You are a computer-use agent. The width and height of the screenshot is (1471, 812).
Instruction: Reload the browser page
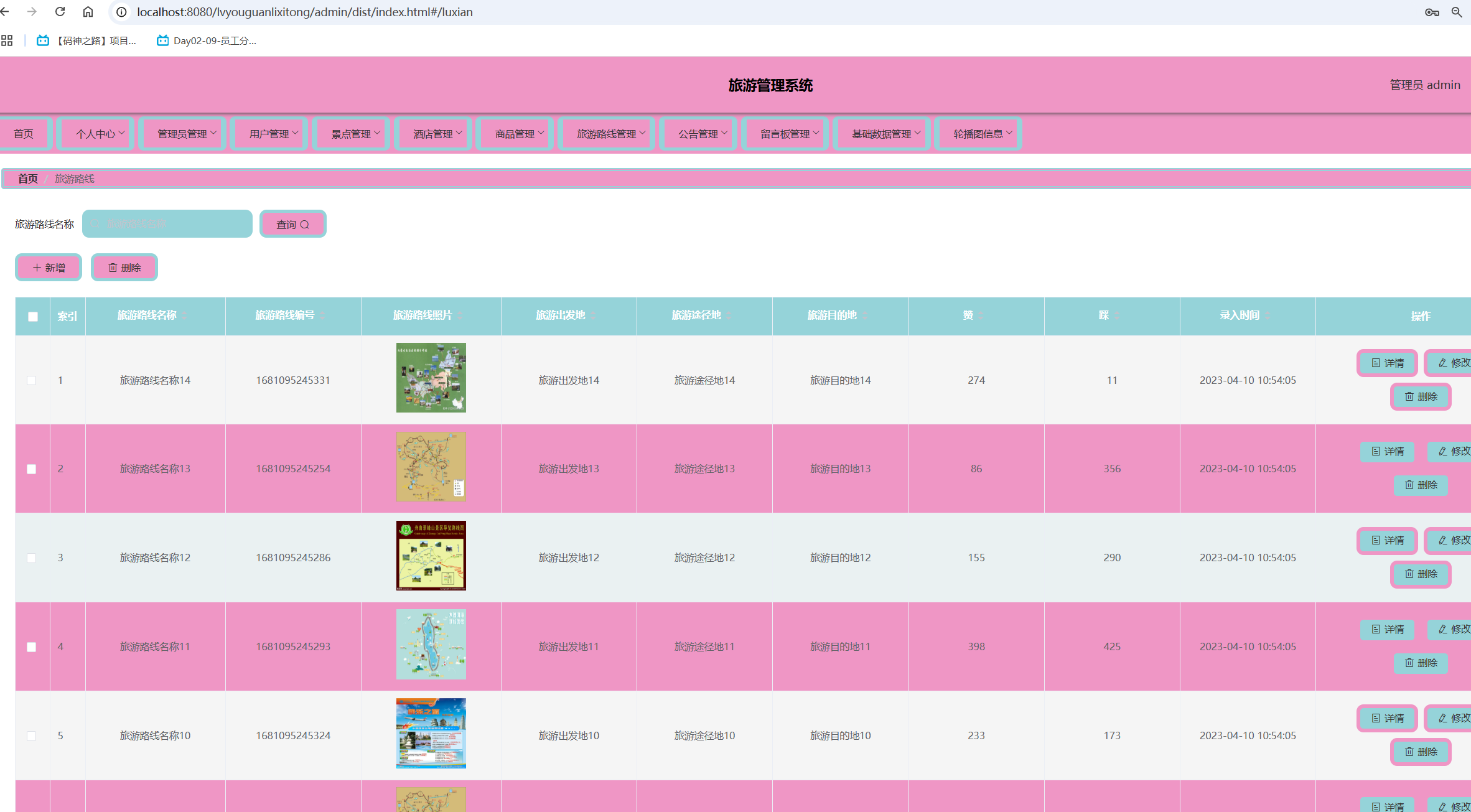pyautogui.click(x=60, y=12)
